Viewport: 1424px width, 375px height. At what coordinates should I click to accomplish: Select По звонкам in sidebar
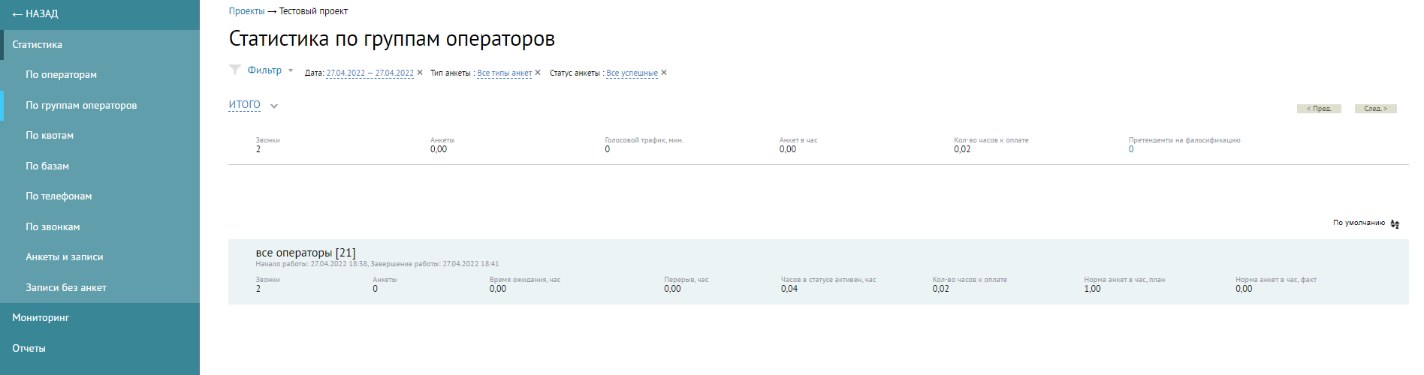click(x=100, y=227)
